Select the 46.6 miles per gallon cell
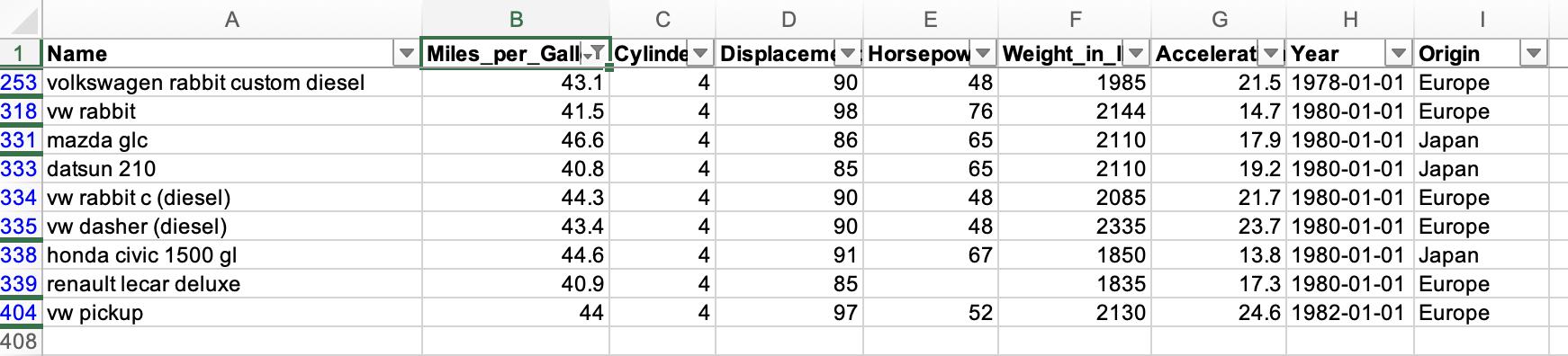The image size is (1568, 356). click(516, 140)
